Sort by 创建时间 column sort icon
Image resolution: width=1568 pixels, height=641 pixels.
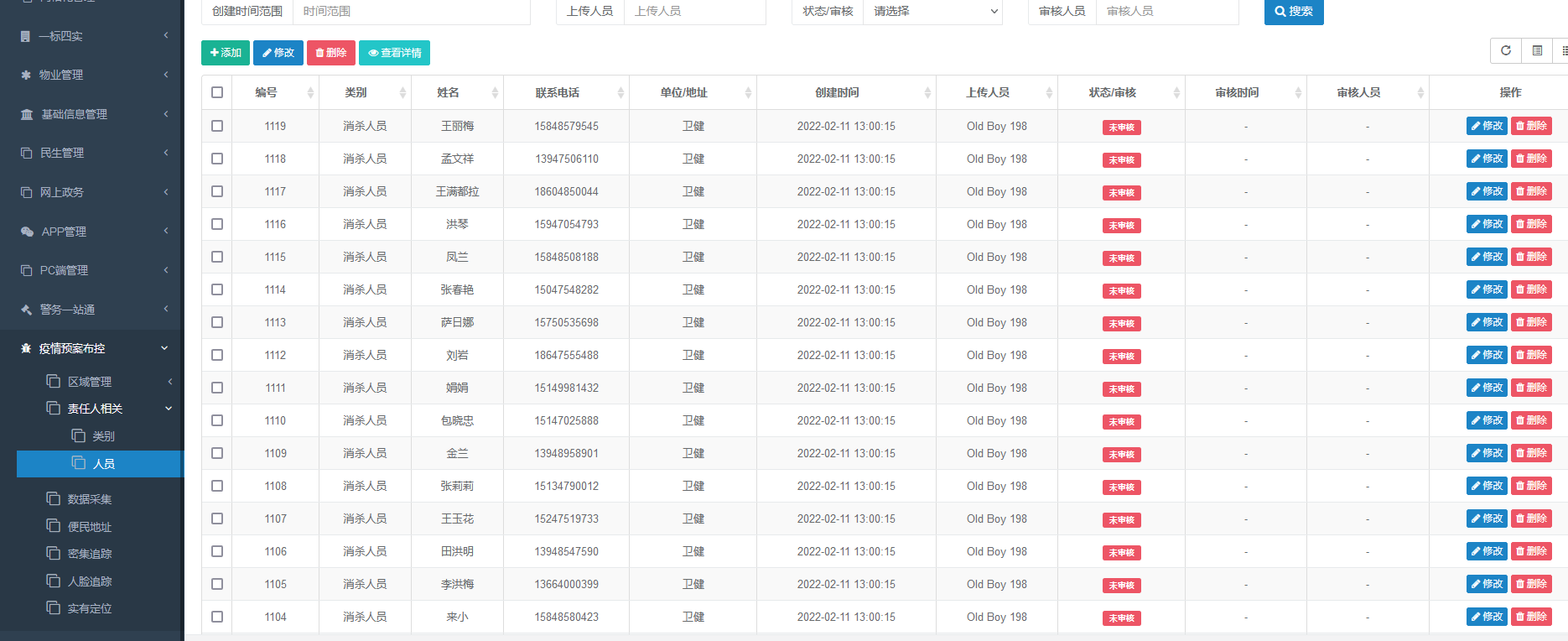pos(927,93)
